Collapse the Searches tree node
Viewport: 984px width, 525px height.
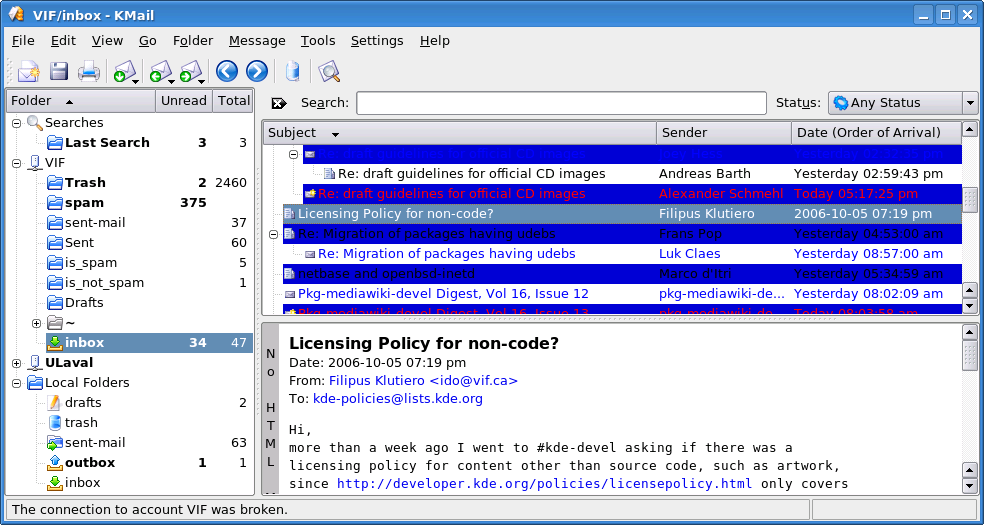[x=16, y=123]
